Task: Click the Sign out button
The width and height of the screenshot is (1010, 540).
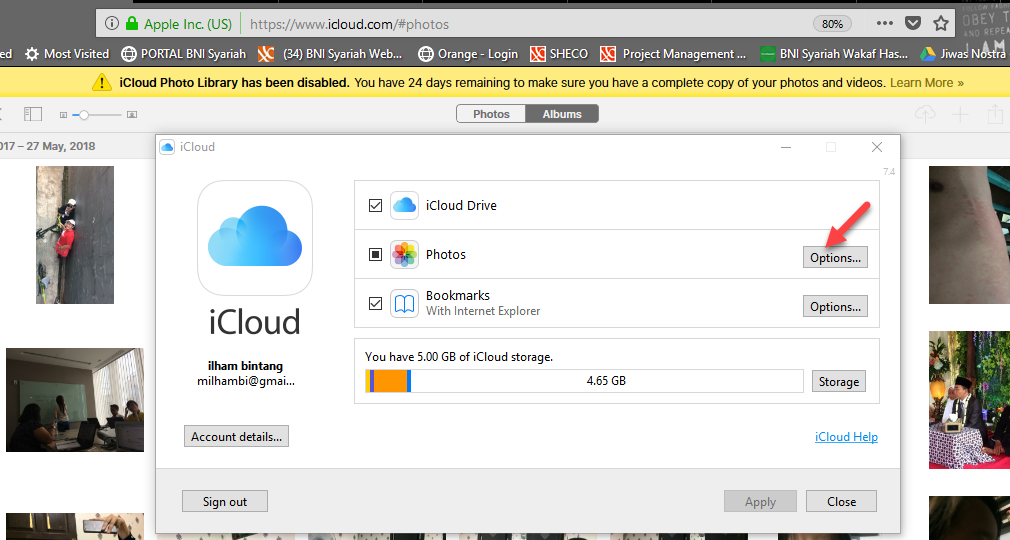Action: 225,501
